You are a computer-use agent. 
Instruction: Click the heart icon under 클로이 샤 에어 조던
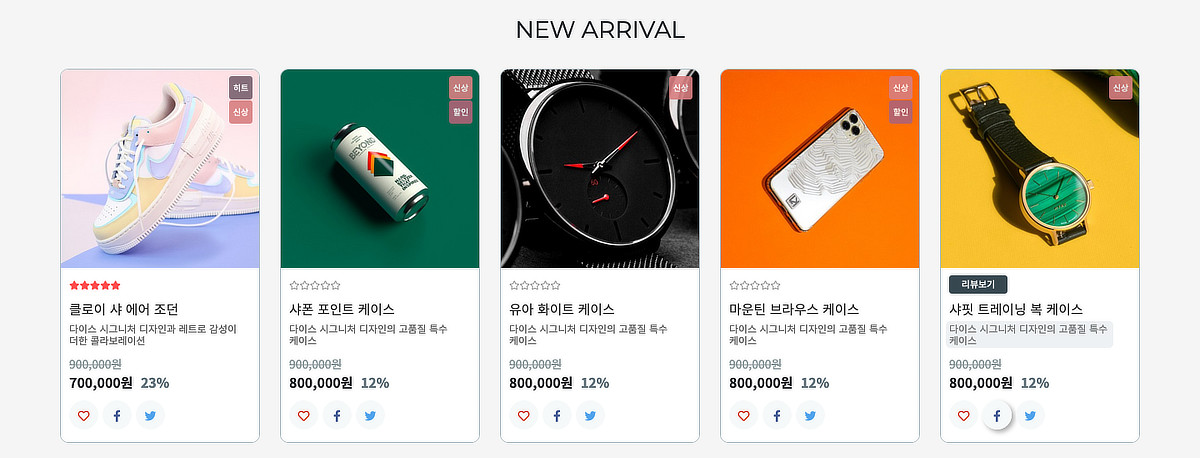(x=84, y=416)
